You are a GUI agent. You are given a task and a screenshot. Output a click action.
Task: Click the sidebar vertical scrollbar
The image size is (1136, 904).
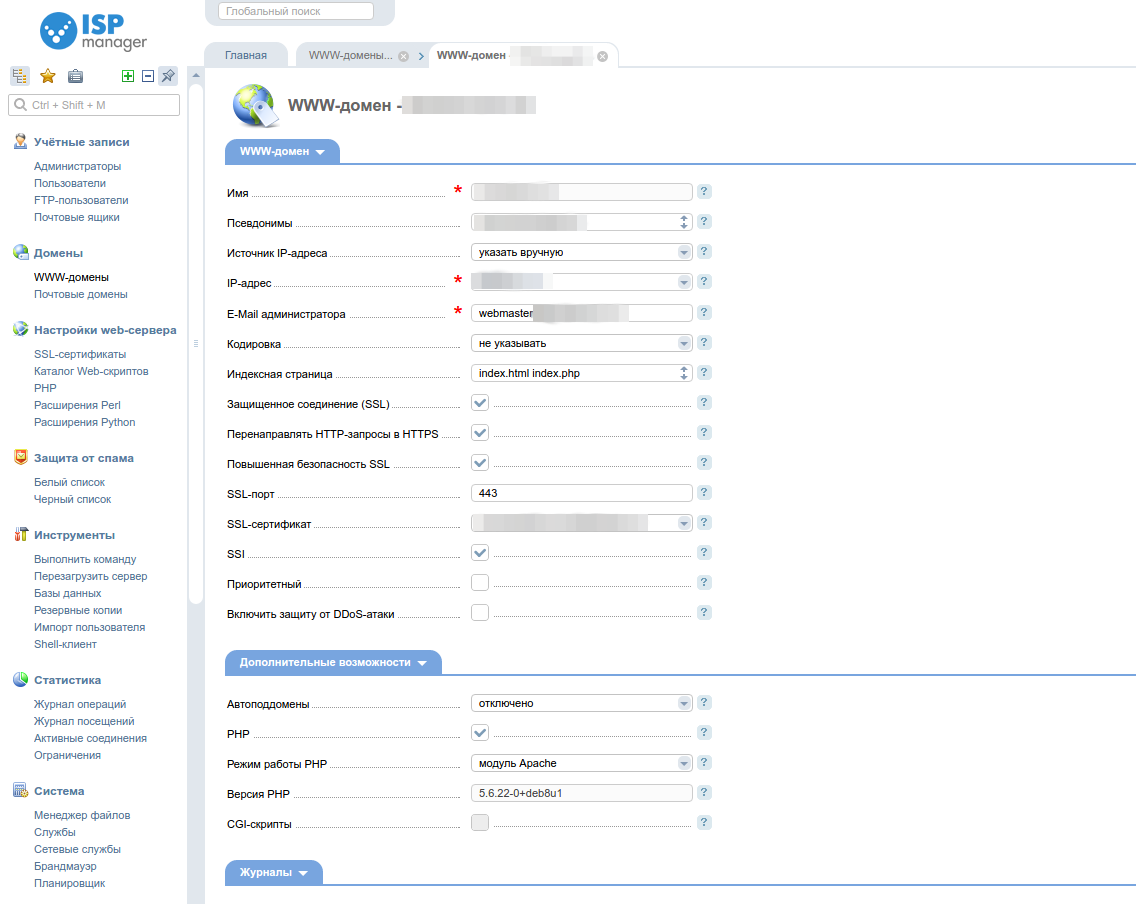coord(196,344)
